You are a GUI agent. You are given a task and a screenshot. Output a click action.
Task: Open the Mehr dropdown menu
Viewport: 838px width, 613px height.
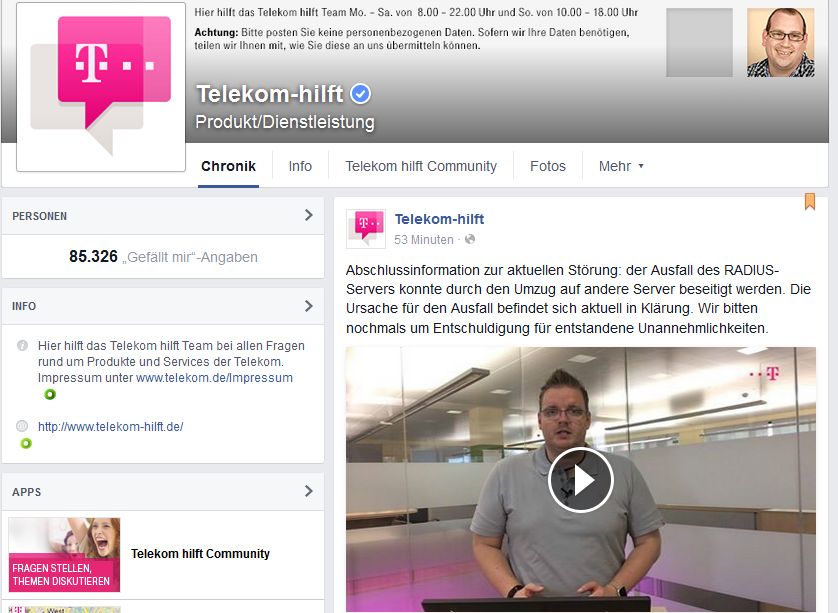pos(621,166)
